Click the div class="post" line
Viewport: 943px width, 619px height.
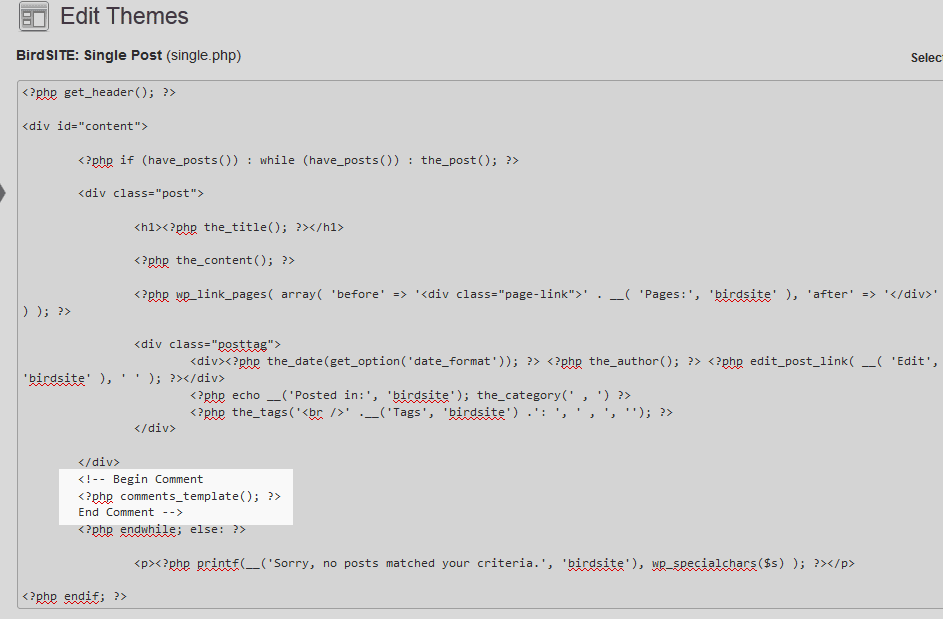tap(141, 193)
